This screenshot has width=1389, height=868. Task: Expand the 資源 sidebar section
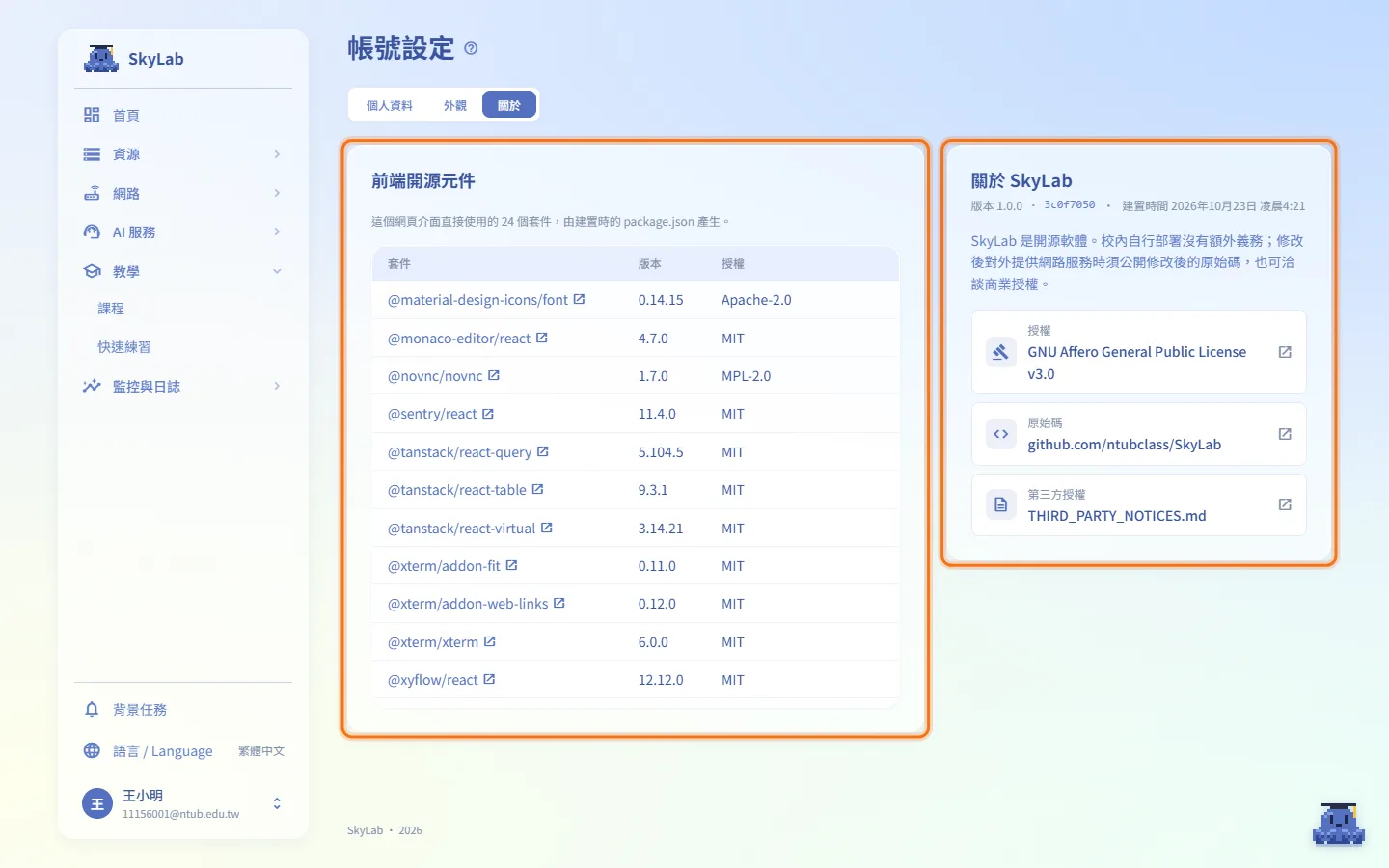[x=183, y=154]
